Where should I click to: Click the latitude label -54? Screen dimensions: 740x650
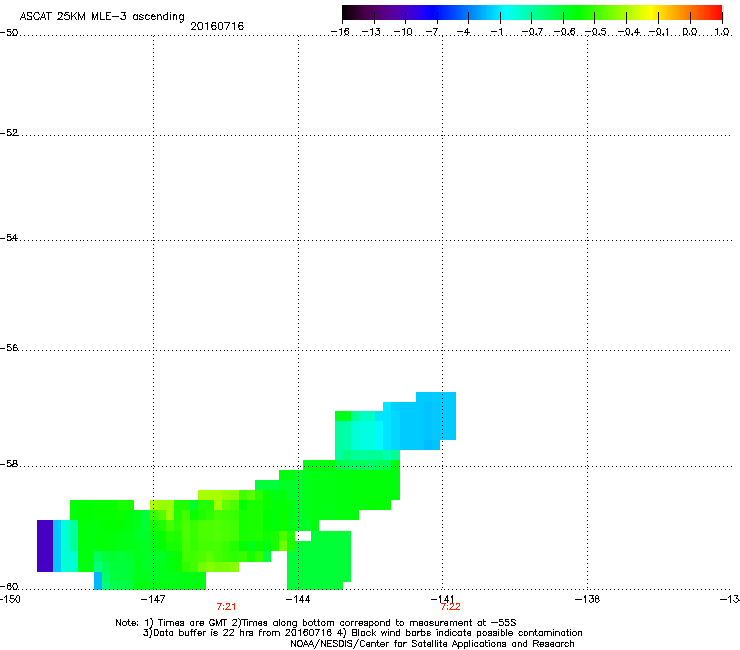9,238
